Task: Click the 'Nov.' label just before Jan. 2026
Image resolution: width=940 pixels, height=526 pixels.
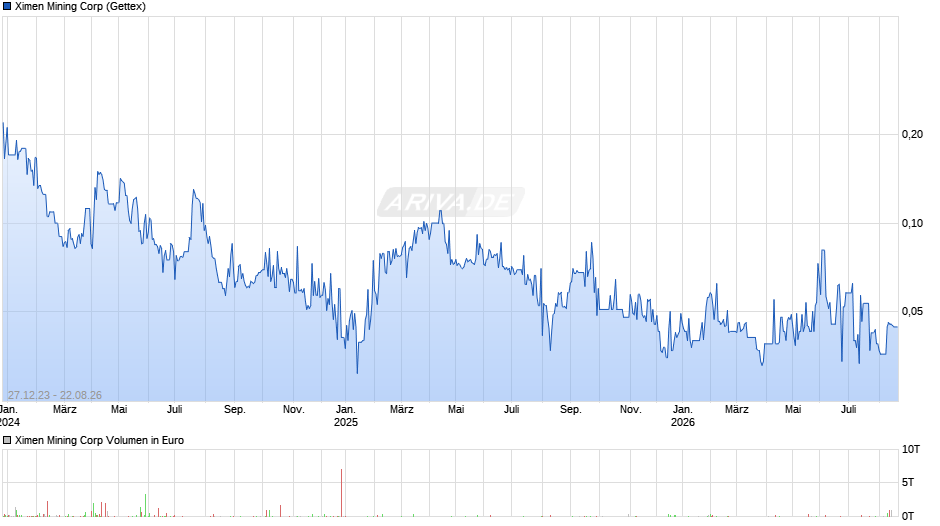Action: click(x=631, y=410)
